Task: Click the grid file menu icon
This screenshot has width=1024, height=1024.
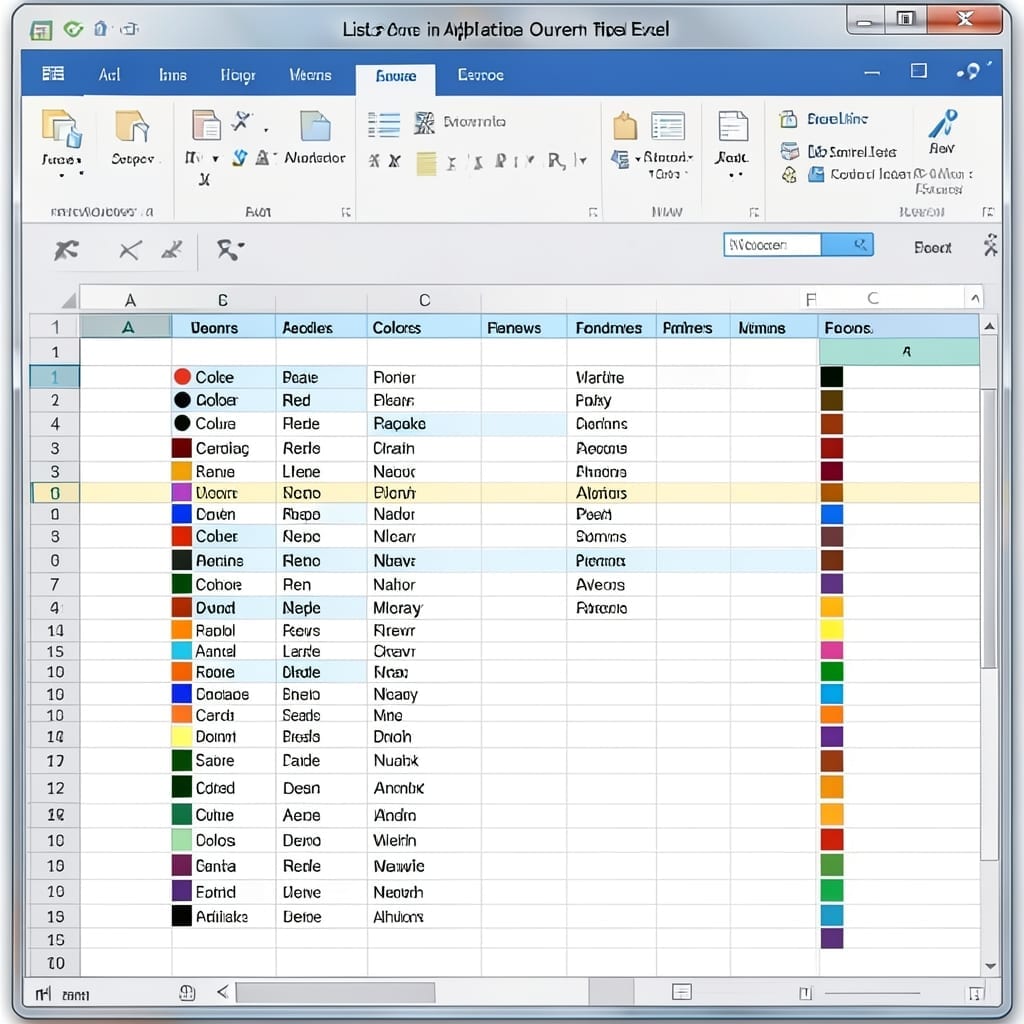Action: coord(53,73)
